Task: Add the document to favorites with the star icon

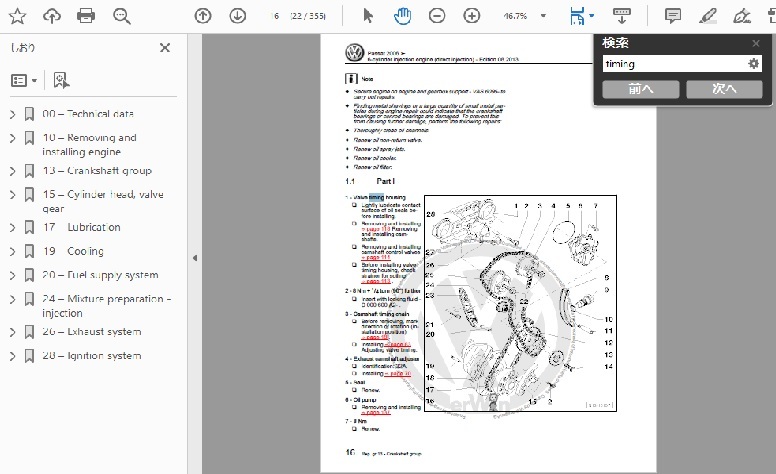Action: pyautogui.click(x=17, y=16)
